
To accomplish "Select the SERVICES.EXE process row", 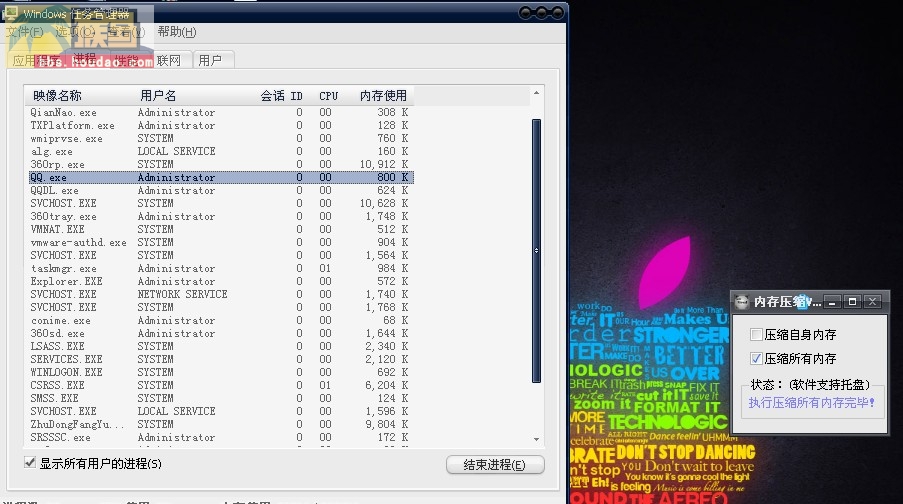I will coord(221,359).
